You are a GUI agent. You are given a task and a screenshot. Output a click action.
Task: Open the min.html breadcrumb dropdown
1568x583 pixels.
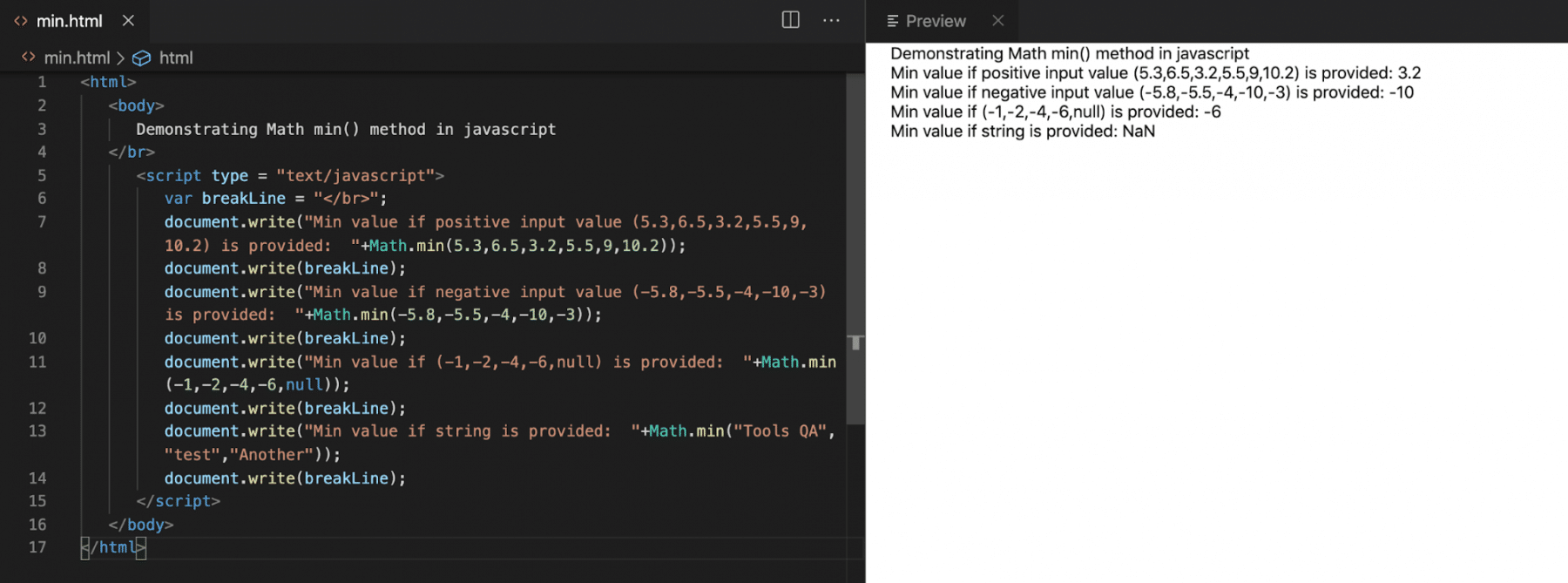pyautogui.click(x=77, y=58)
